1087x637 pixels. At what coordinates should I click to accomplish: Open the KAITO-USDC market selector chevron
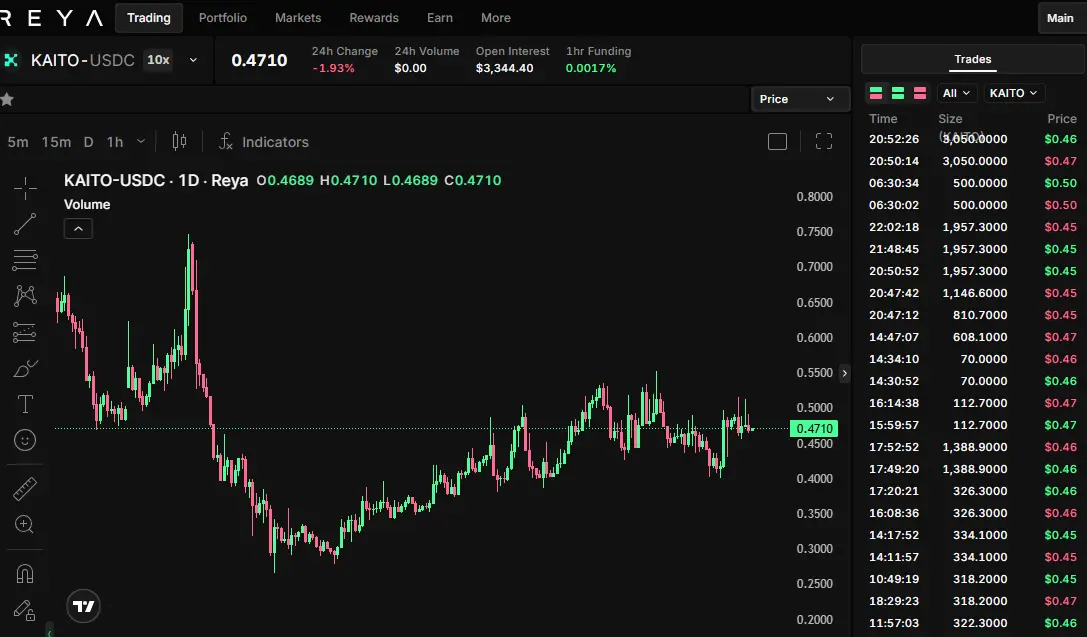click(x=193, y=60)
